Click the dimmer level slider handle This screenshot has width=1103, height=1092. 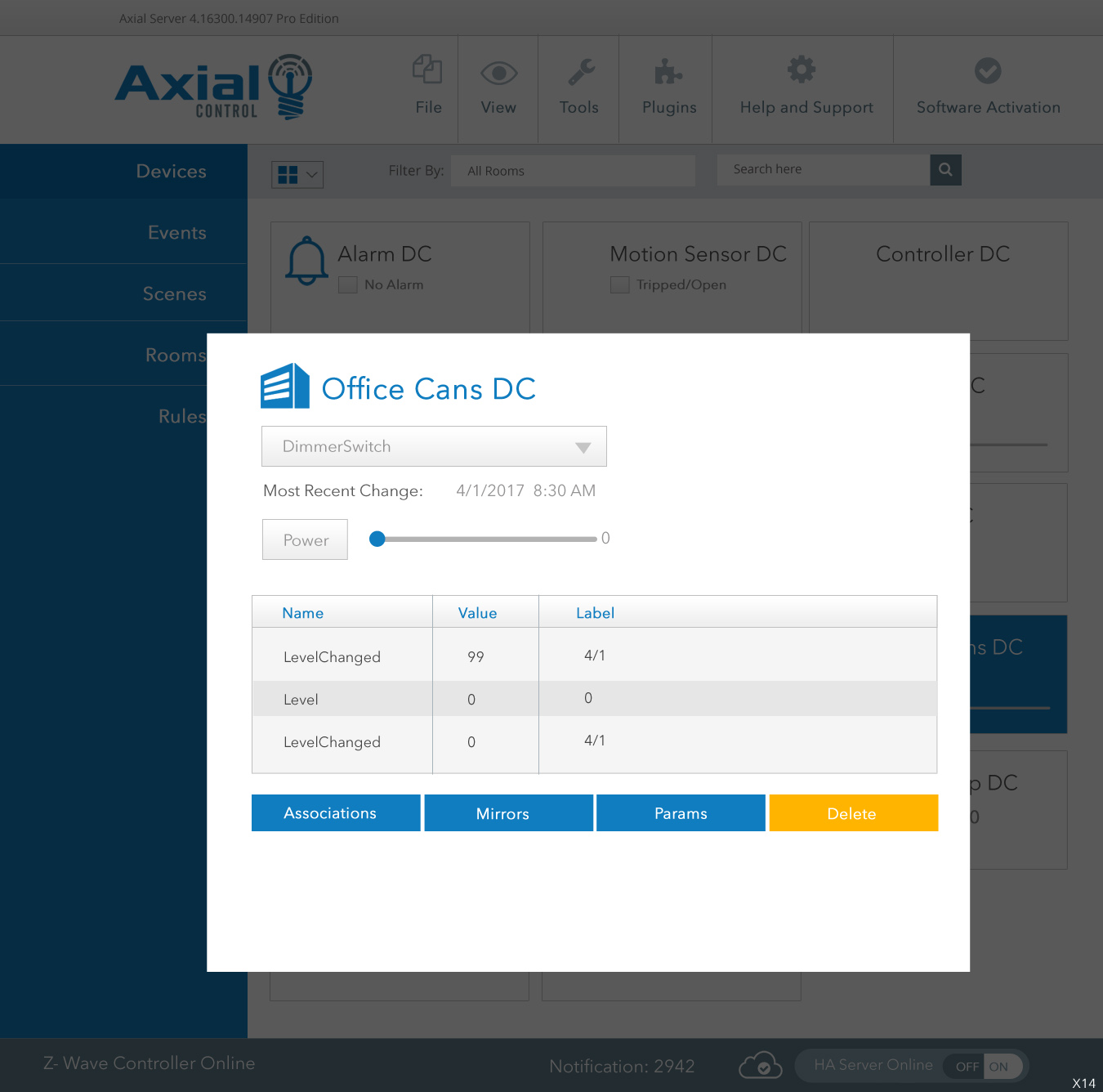tap(377, 539)
